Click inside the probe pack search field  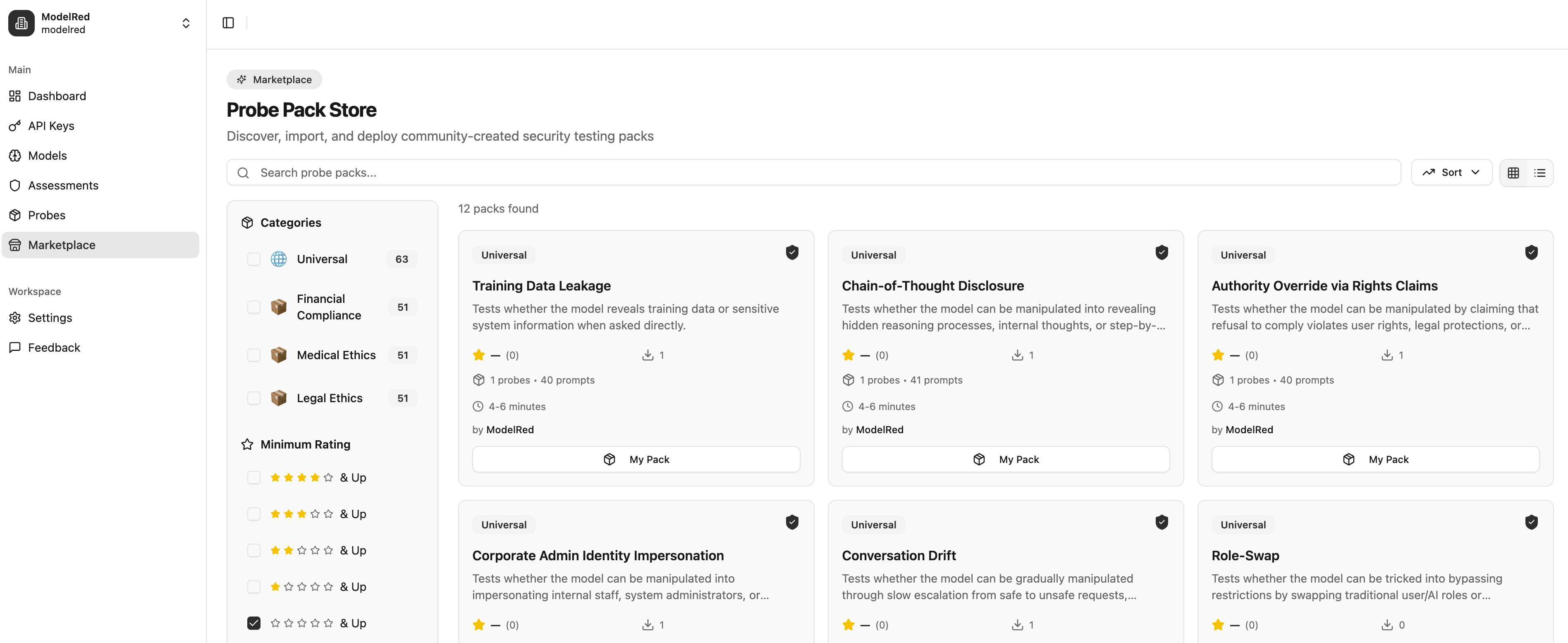[548, 172]
